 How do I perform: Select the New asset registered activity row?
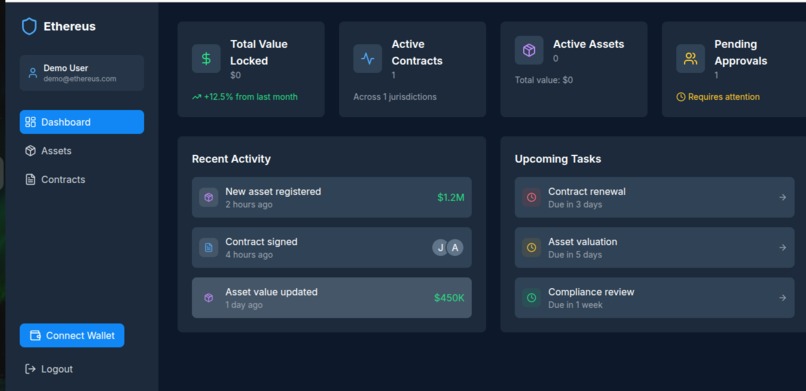click(332, 197)
